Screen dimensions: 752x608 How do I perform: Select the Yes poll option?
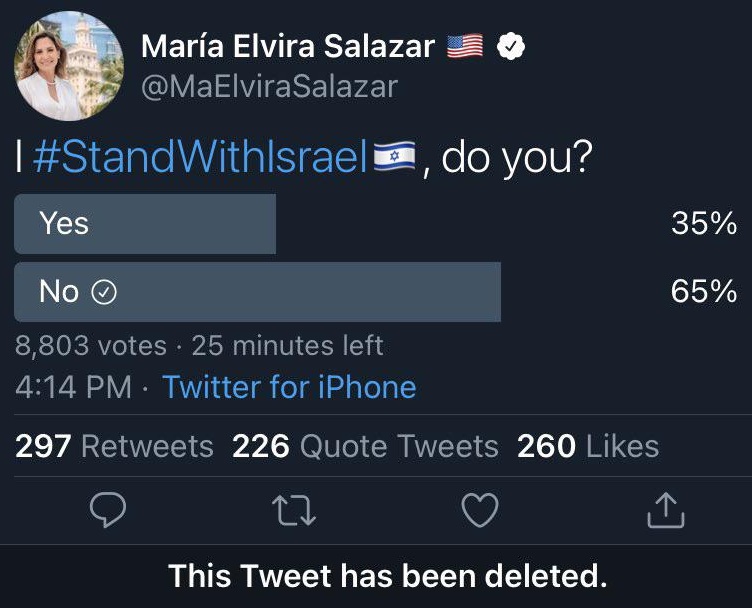coord(145,224)
